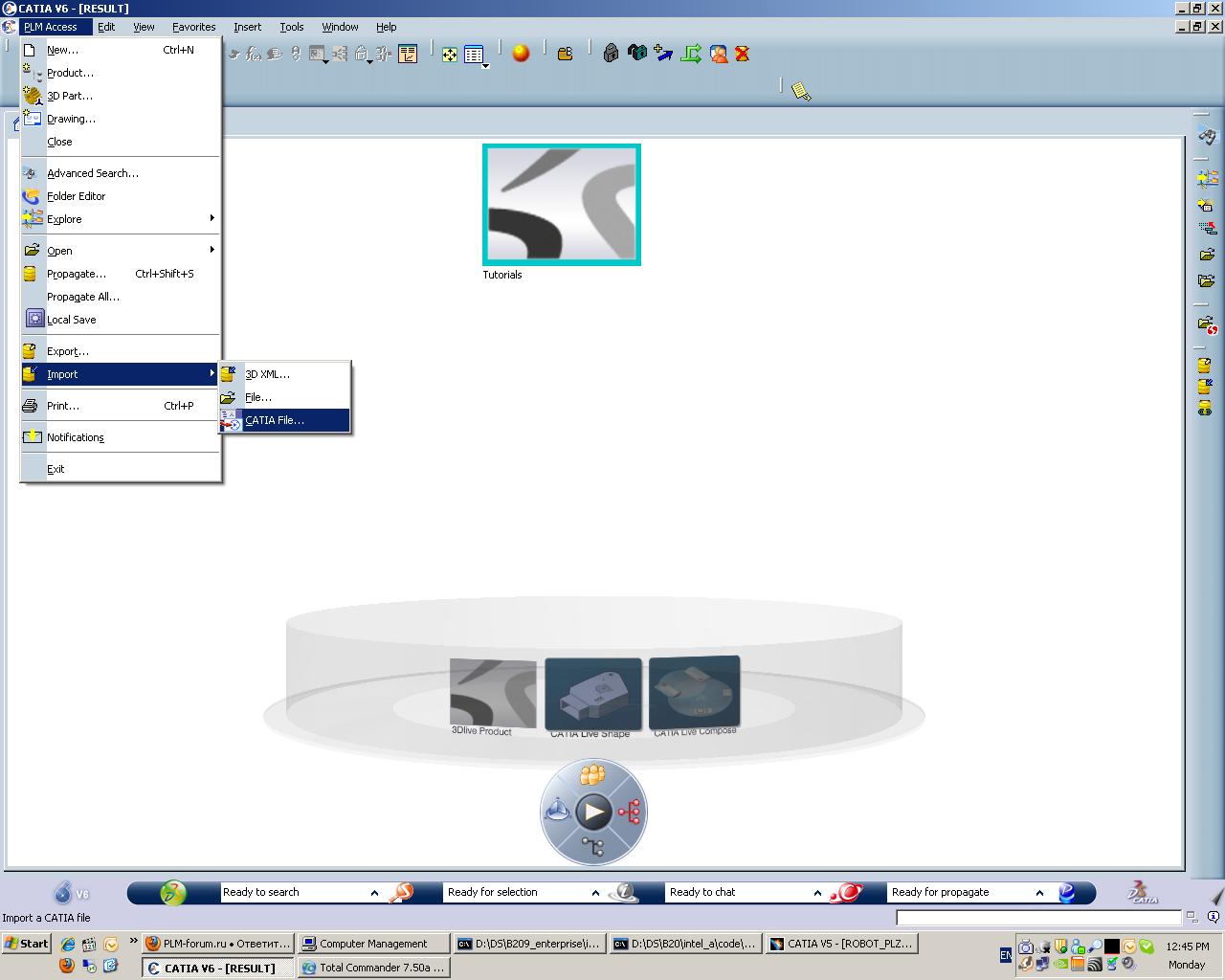Select CATIA Live Shape on the turntable

(593, 697)
